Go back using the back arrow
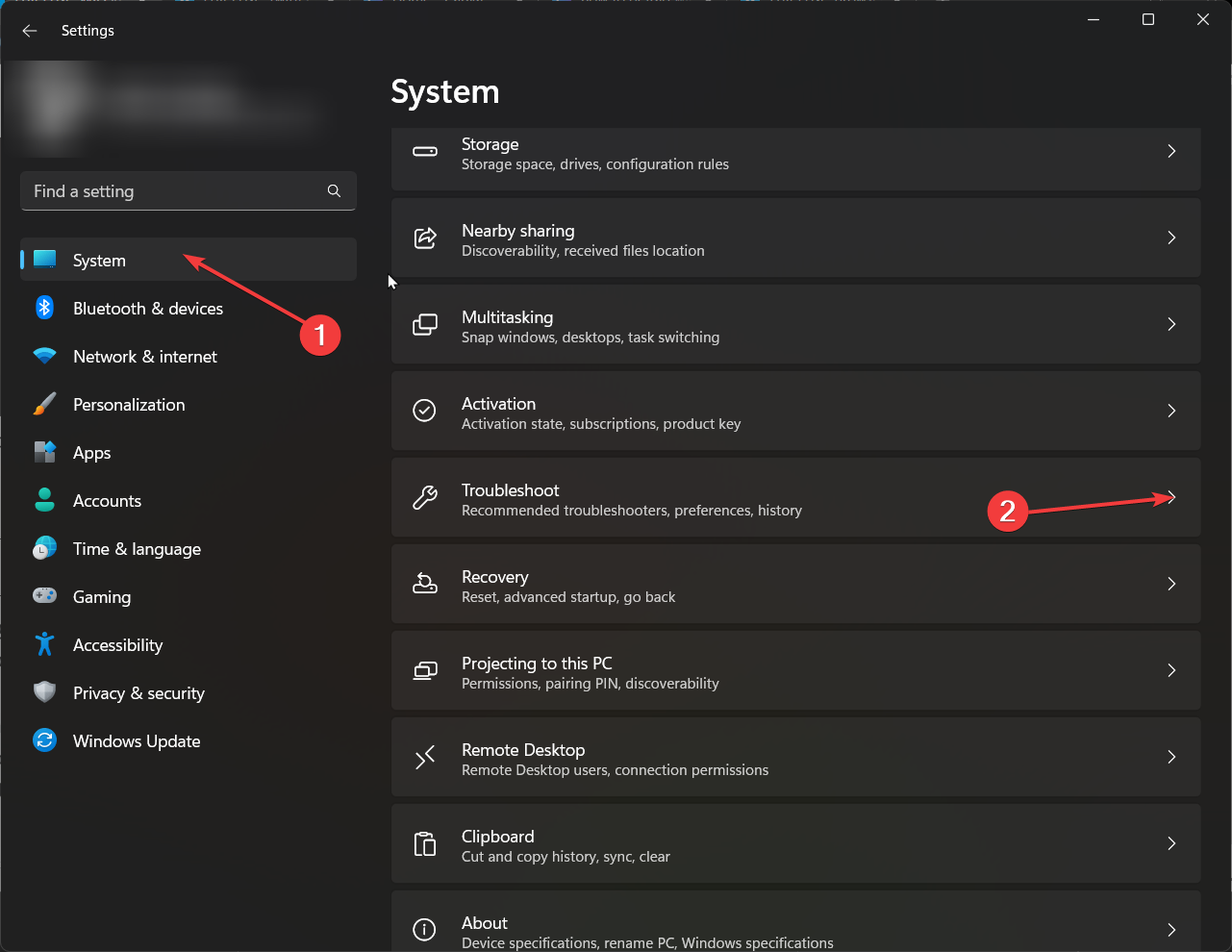Screen dimensions: 1232x952 point(30,31)
